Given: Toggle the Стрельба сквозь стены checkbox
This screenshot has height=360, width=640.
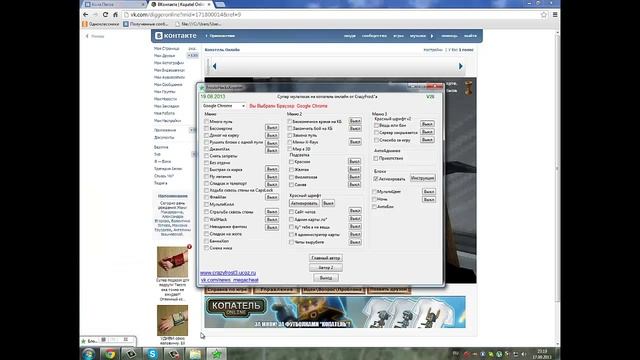Looking at the screenshot, I should (x=207, y=212).
